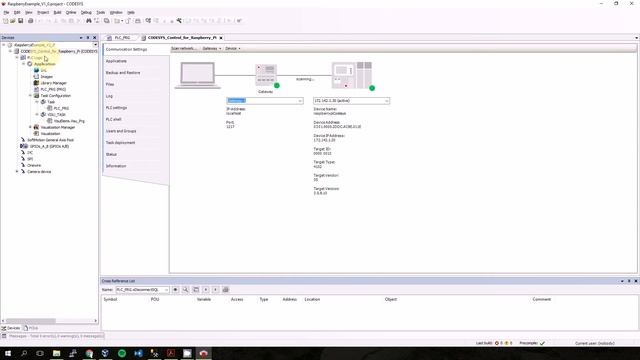Select the Onewire tree item
Image resolution: width=640 pixels, height=360 pixels.
(34, 165)
